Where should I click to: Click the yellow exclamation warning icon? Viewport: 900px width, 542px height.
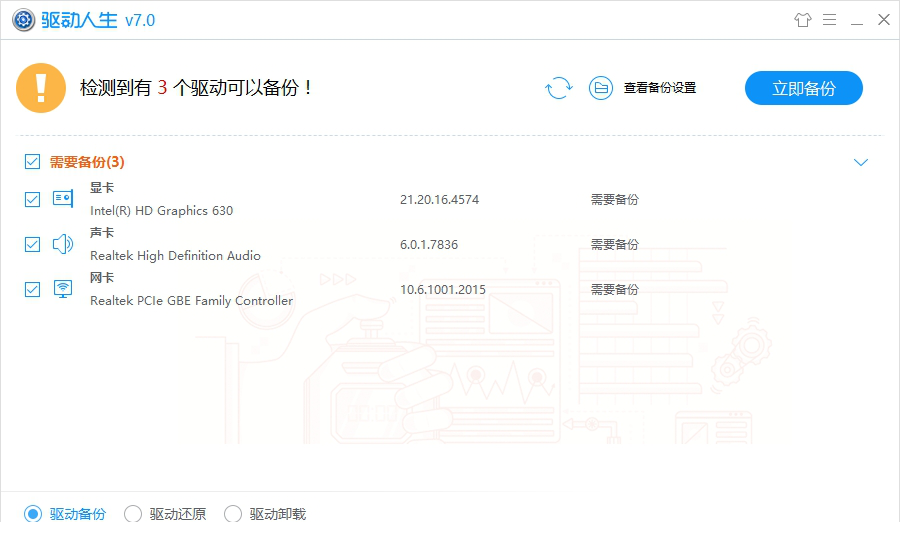point(41,88)
